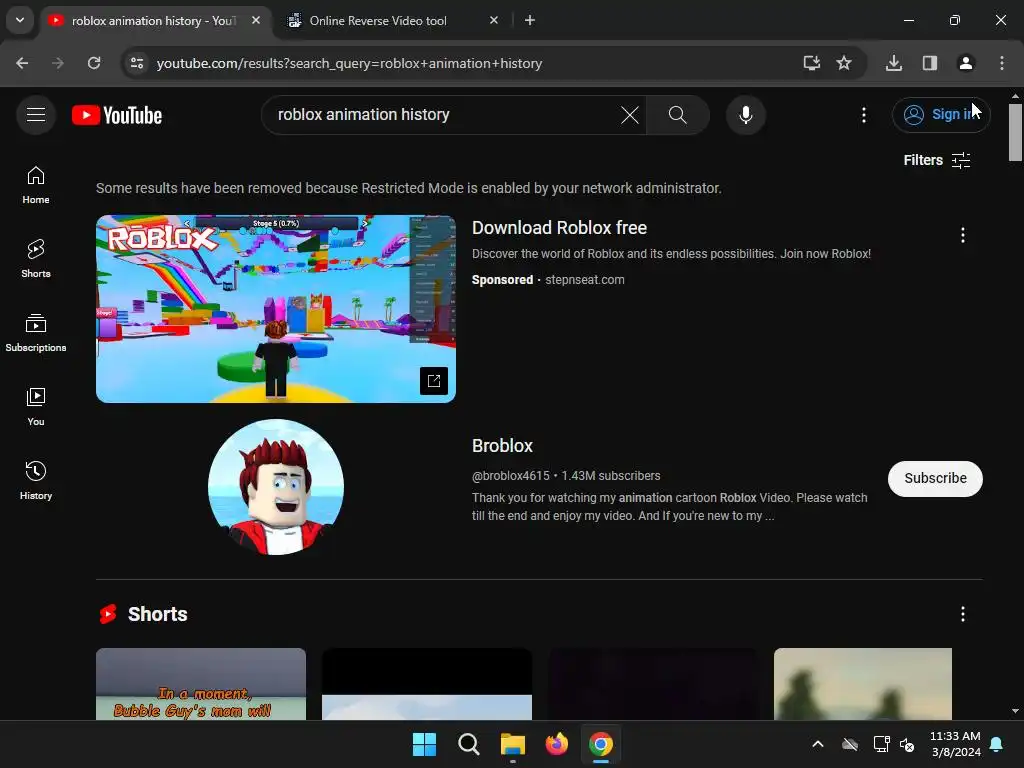Open the 'Bubble Guy's mom' short thumbnail
1024x768 pixels.
[x=200, y=684]
